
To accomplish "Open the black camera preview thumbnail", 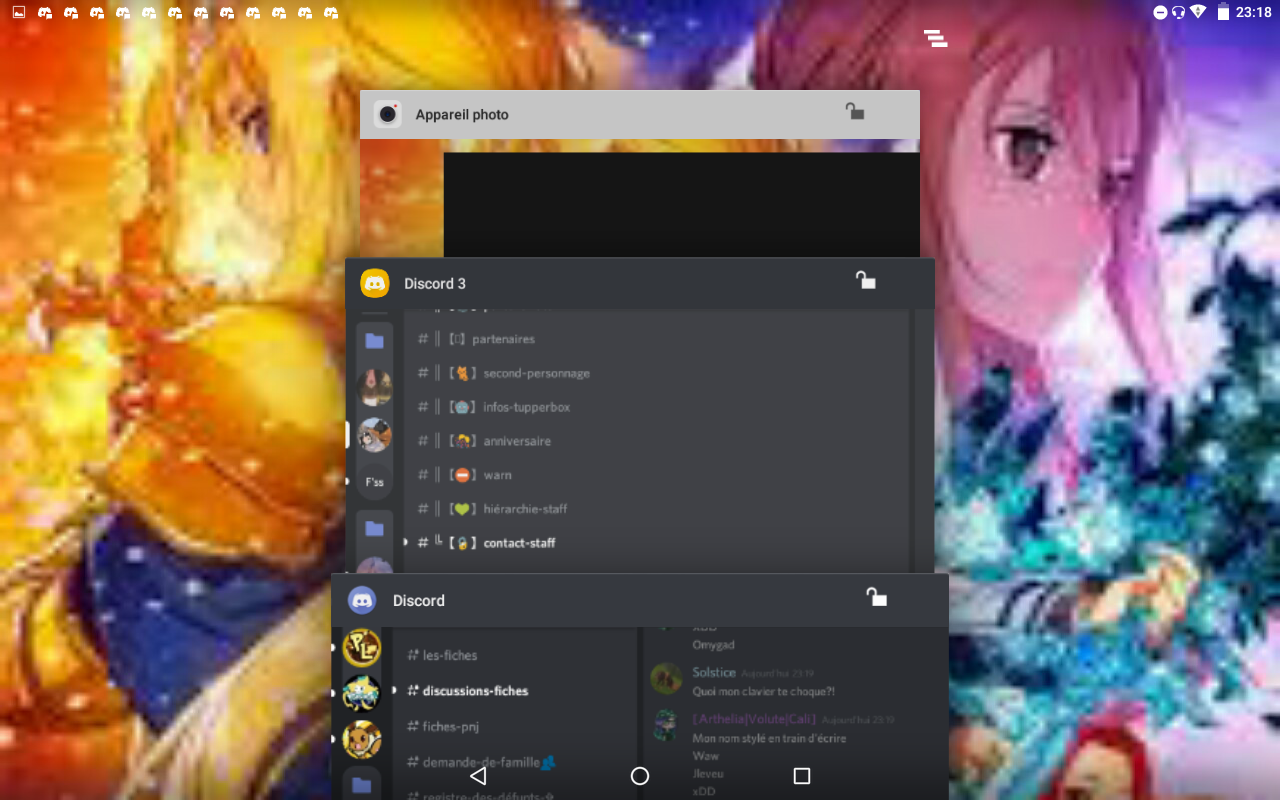I will pyautogui.click(x=681, y=204).
